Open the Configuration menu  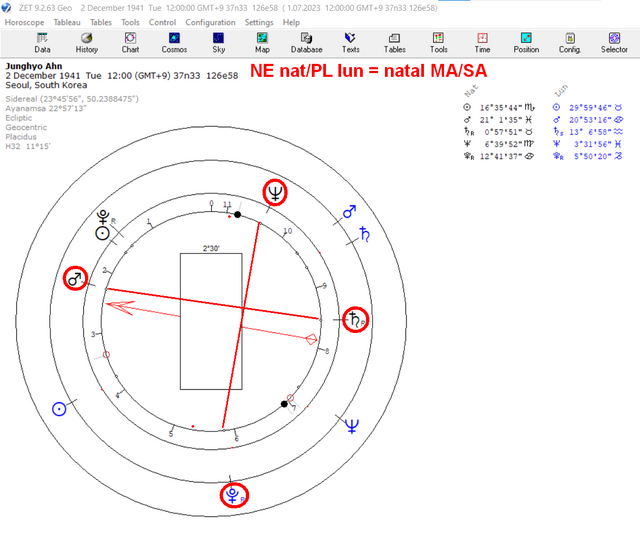[x=210, y=22]
